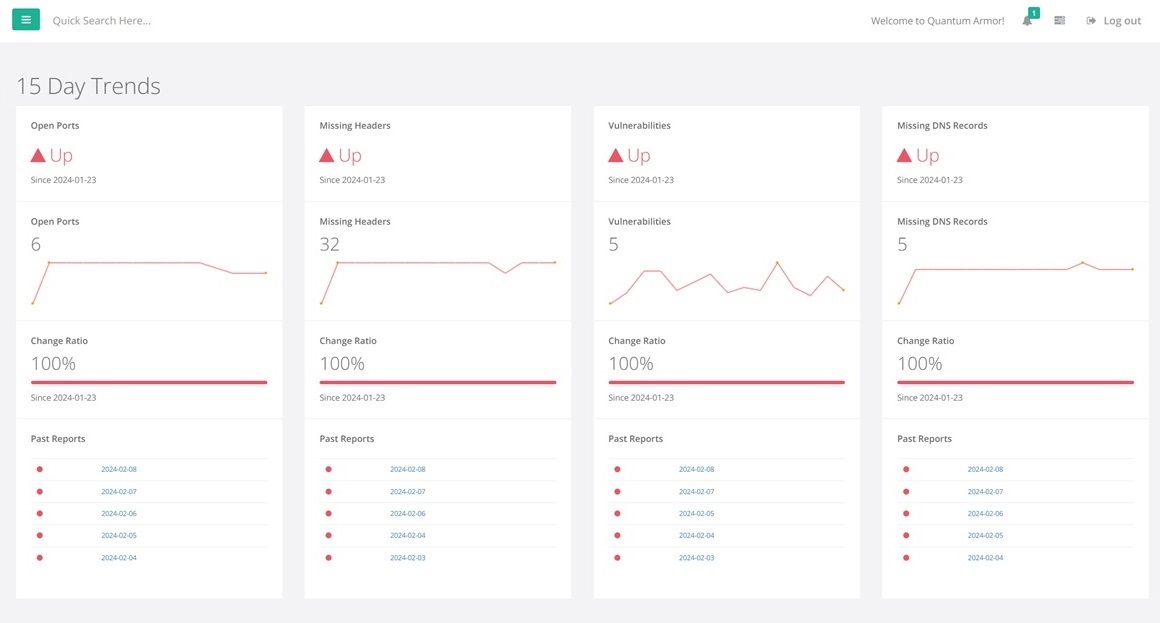
Task: Click the Up triangle on Vulnerabilities card
Action: pyautogui.click(x=616, y=154)
